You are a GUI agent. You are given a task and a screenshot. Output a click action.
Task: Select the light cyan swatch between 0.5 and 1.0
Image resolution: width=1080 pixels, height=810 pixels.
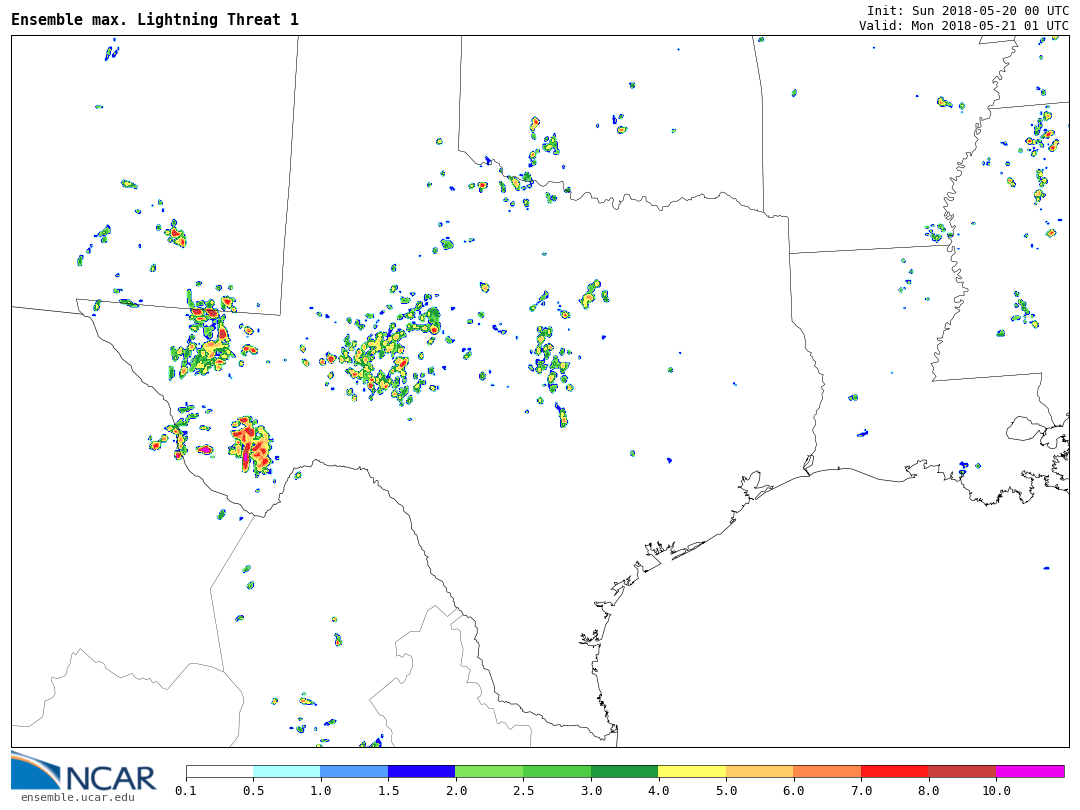287,772
